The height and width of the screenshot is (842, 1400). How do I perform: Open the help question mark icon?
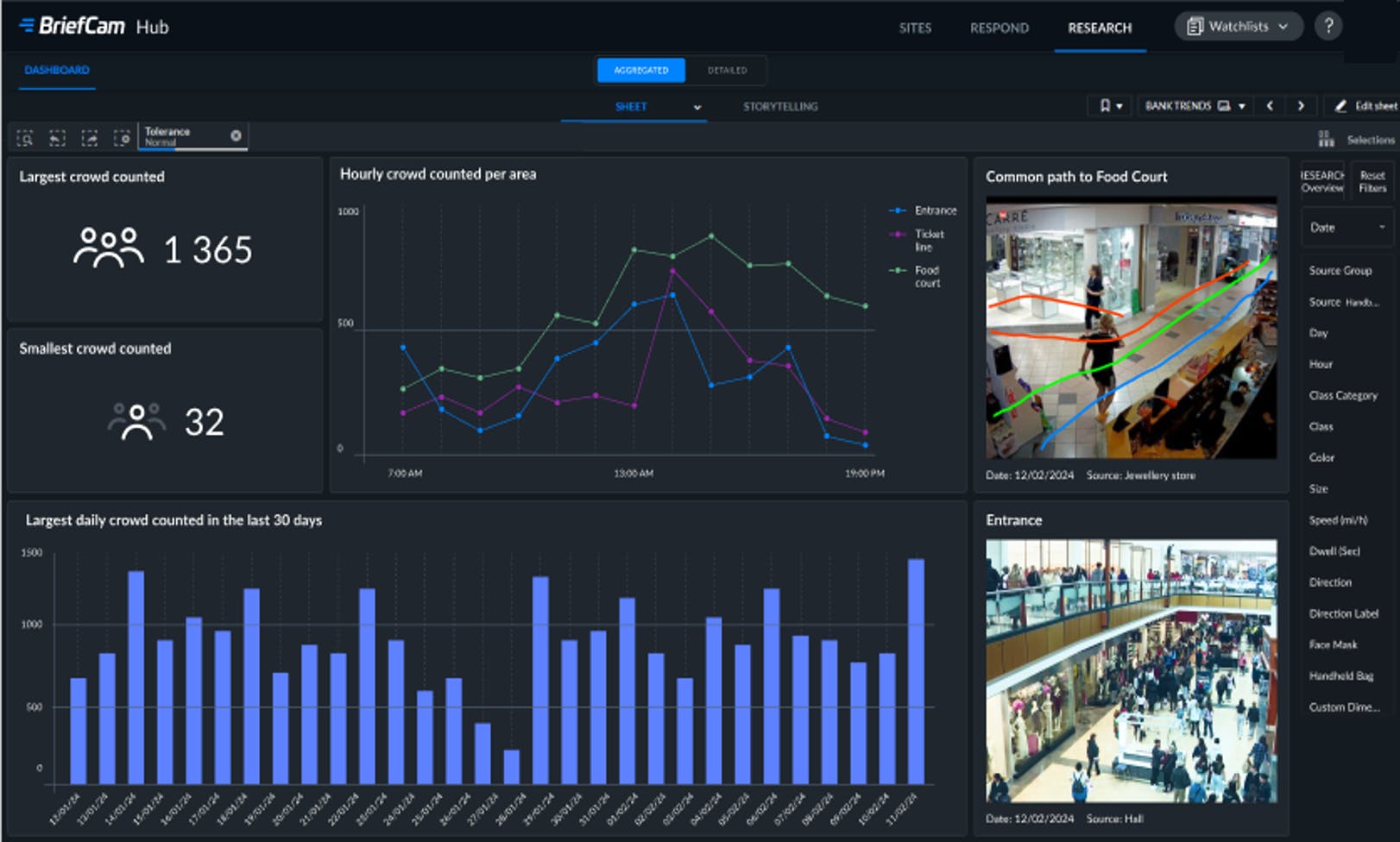click(1328, 27)
